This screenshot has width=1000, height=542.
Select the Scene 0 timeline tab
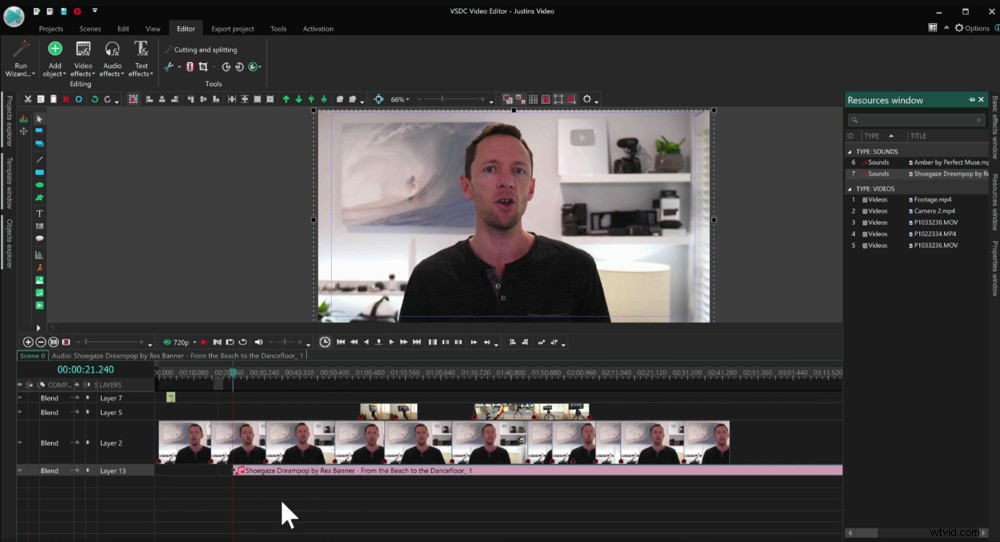pyautogui.click(x=32, y=356)
